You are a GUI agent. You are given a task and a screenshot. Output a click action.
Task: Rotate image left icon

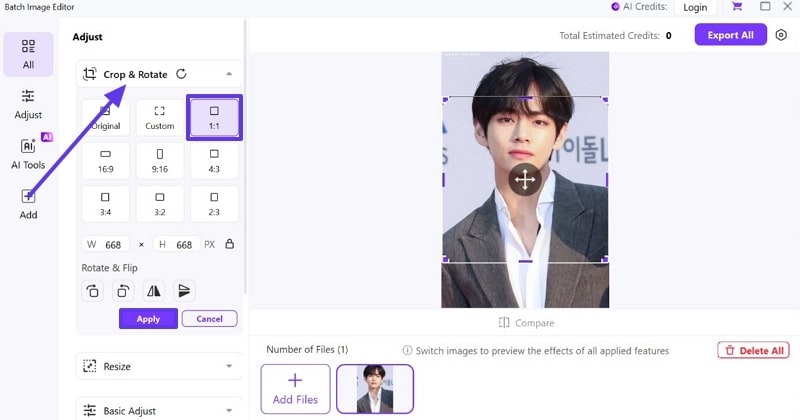(92, 291)
